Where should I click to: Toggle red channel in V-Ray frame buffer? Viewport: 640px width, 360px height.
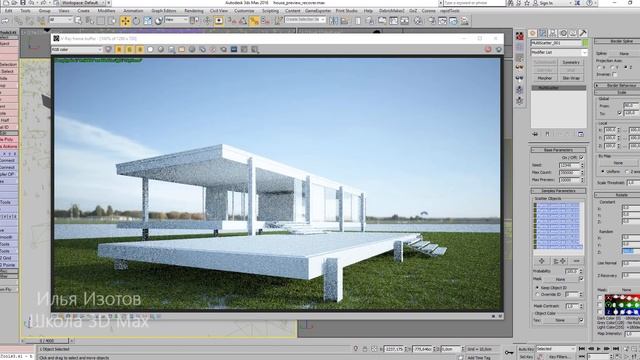(119, 49)
